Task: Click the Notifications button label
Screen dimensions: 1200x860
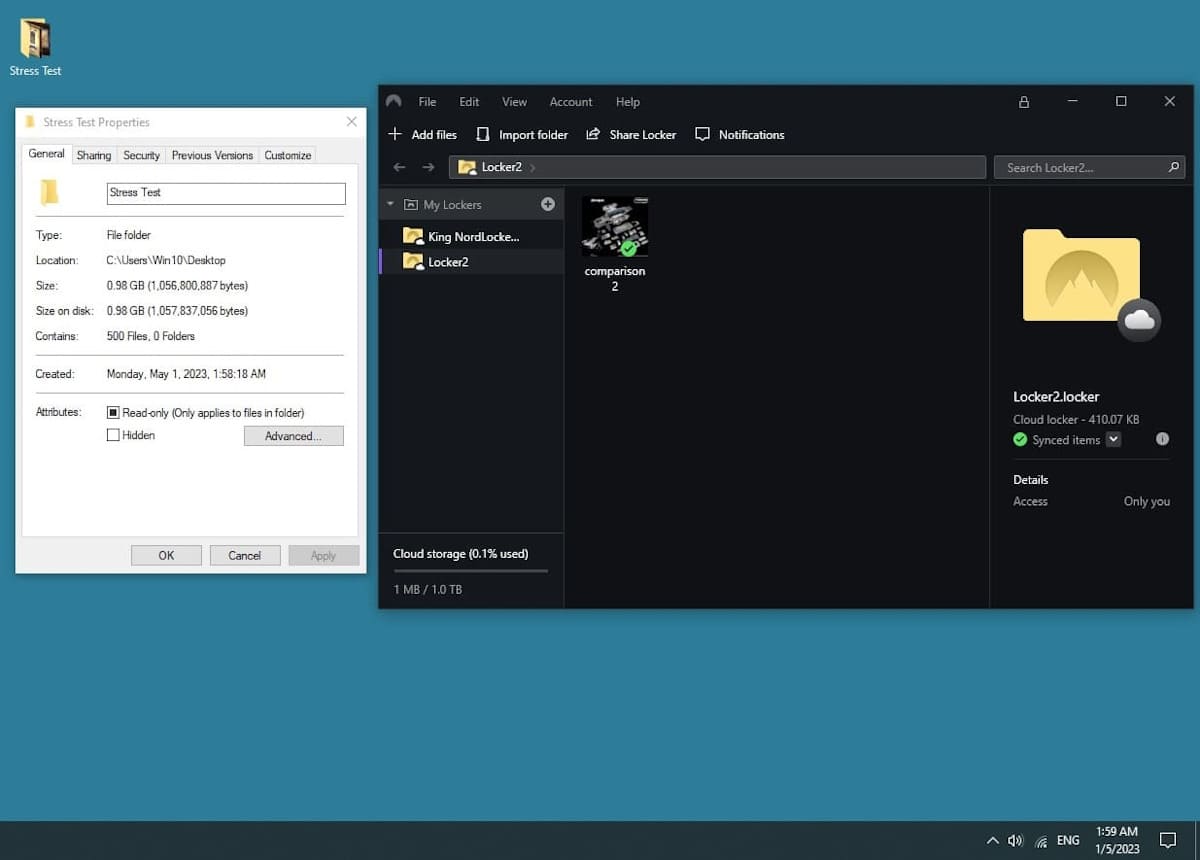Action: coord(752,135)
